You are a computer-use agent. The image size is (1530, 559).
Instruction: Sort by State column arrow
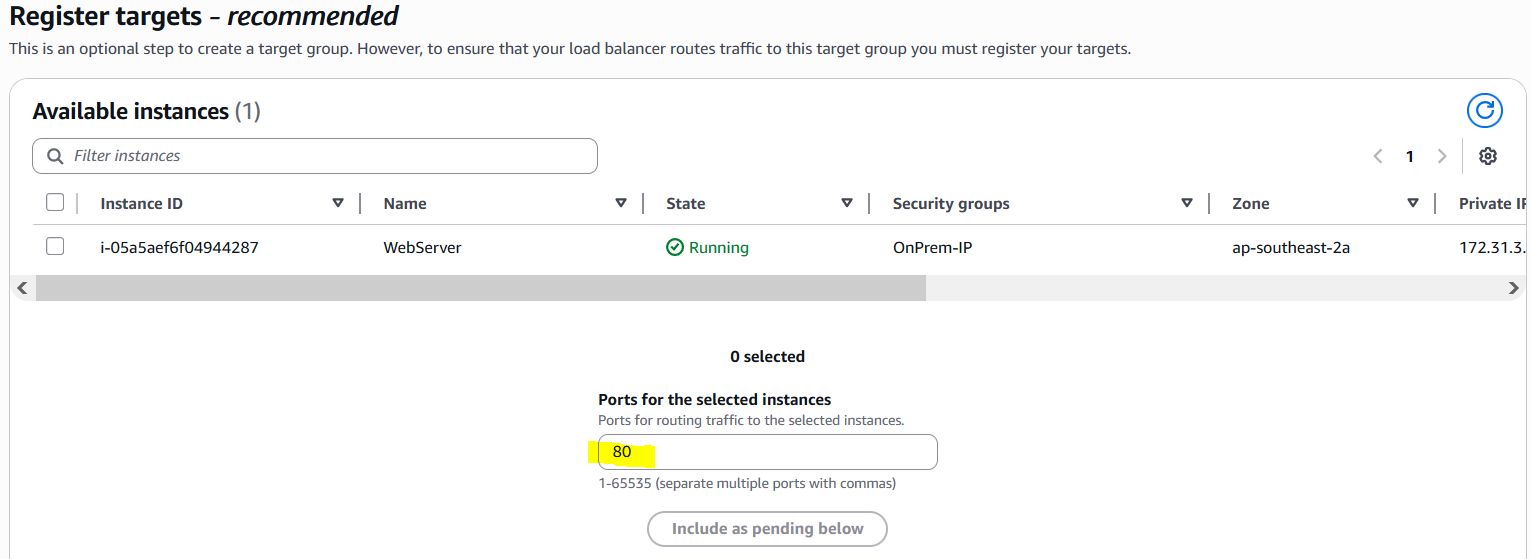pos(847,203)
